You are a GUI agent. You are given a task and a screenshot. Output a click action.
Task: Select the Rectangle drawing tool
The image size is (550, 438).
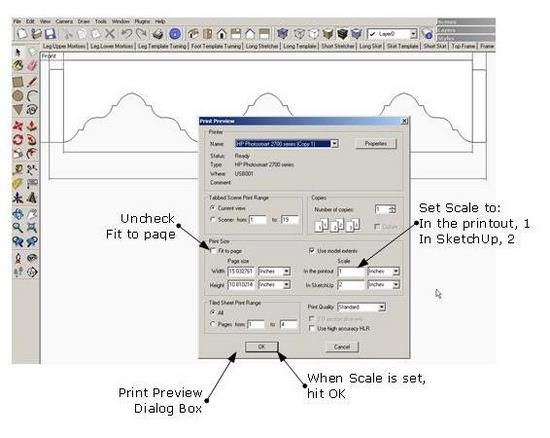[x=18, y=81]
